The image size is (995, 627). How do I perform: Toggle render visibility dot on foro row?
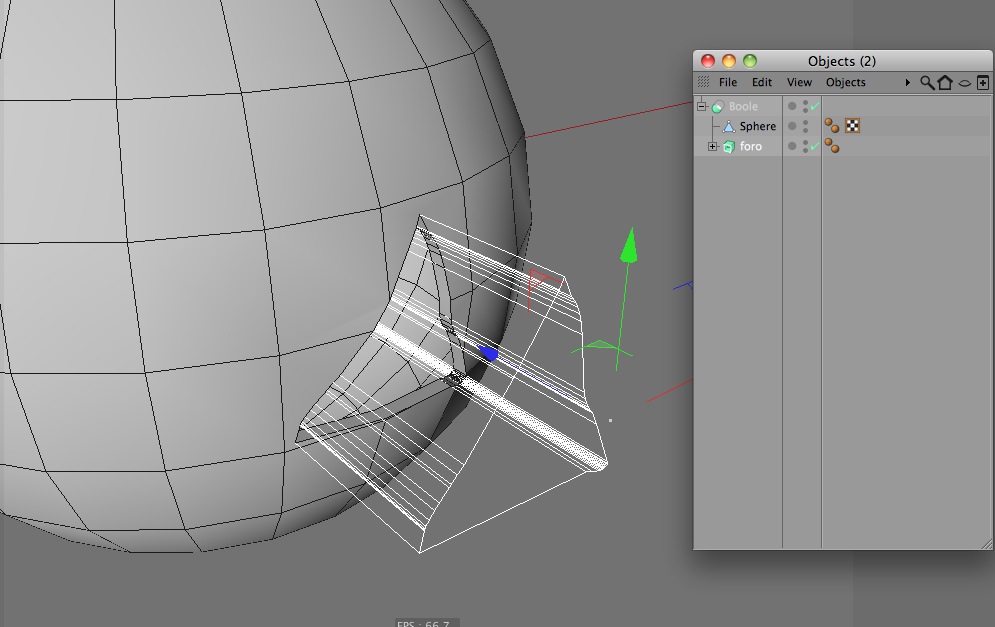point(806,150)
